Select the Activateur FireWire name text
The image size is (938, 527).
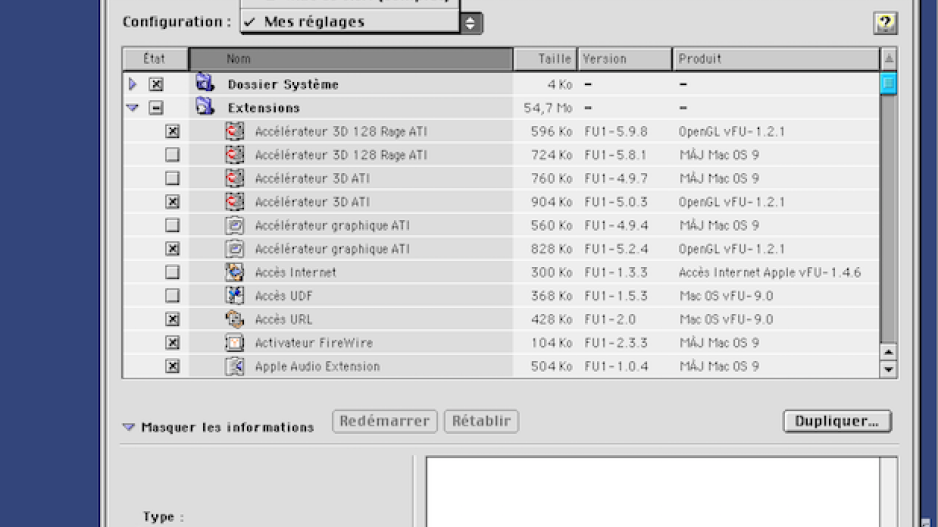pos(314,343)
